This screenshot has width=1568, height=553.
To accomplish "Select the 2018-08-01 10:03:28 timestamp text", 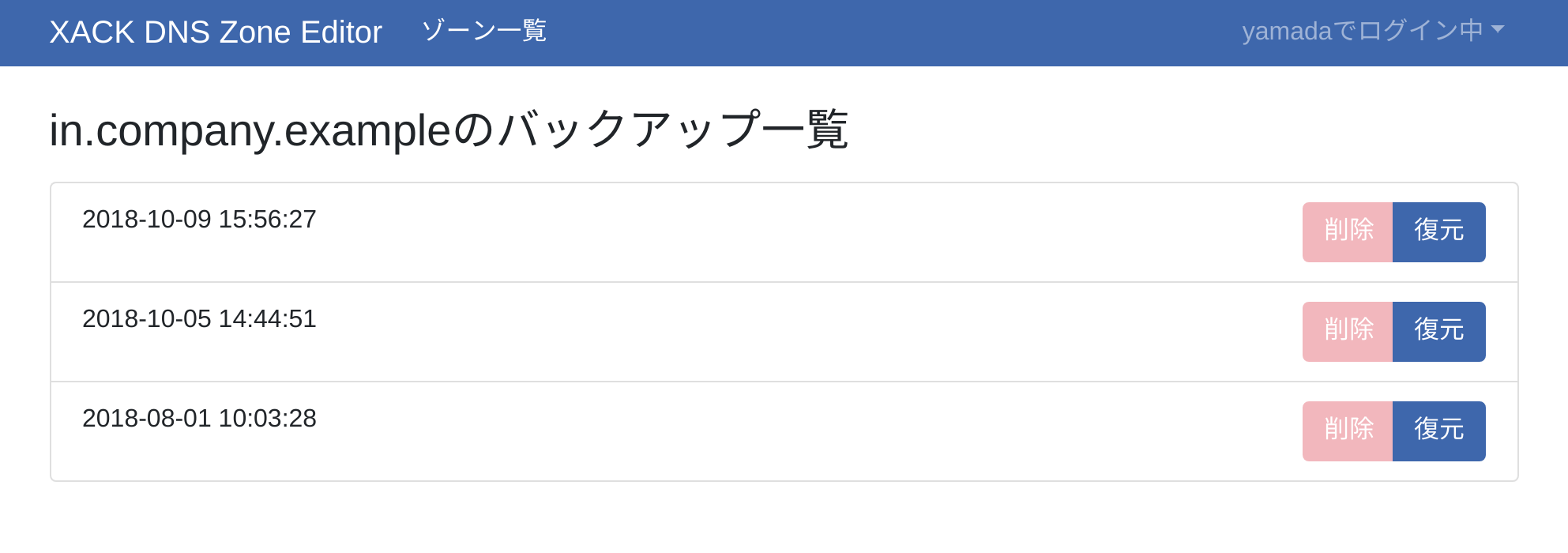I will pos(199,418).
